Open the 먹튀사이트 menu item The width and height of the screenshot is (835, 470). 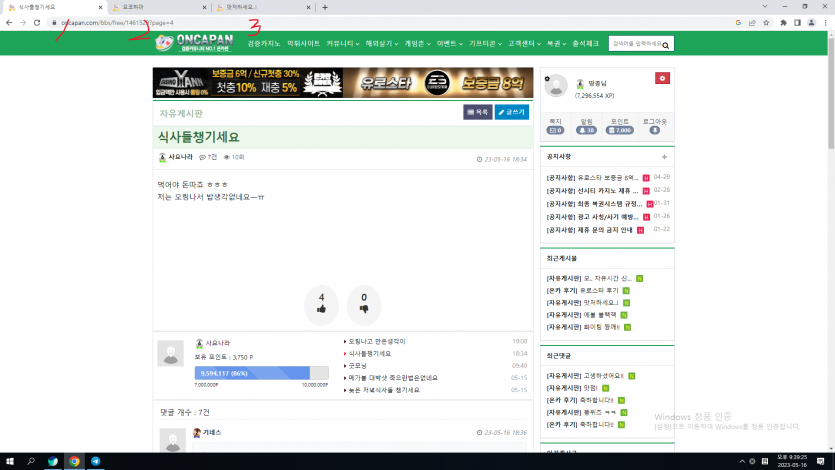304,44
